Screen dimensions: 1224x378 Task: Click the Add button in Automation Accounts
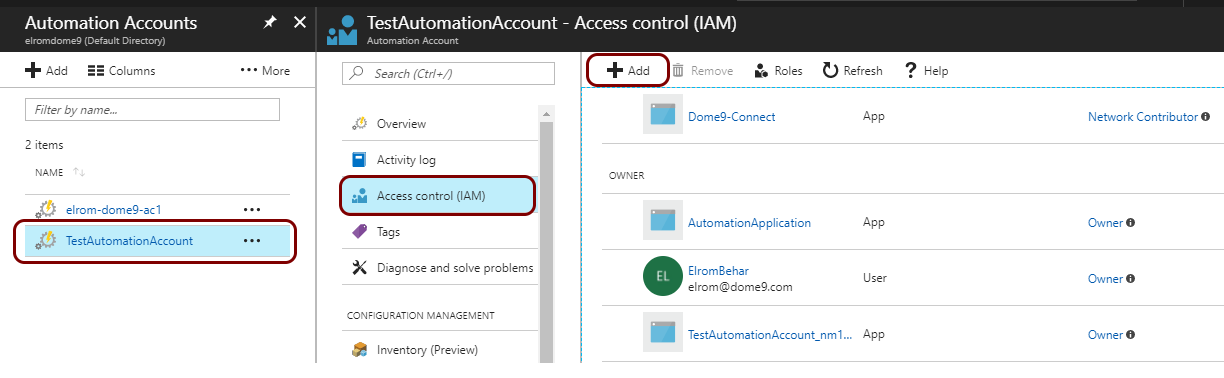tap(46, 71)
